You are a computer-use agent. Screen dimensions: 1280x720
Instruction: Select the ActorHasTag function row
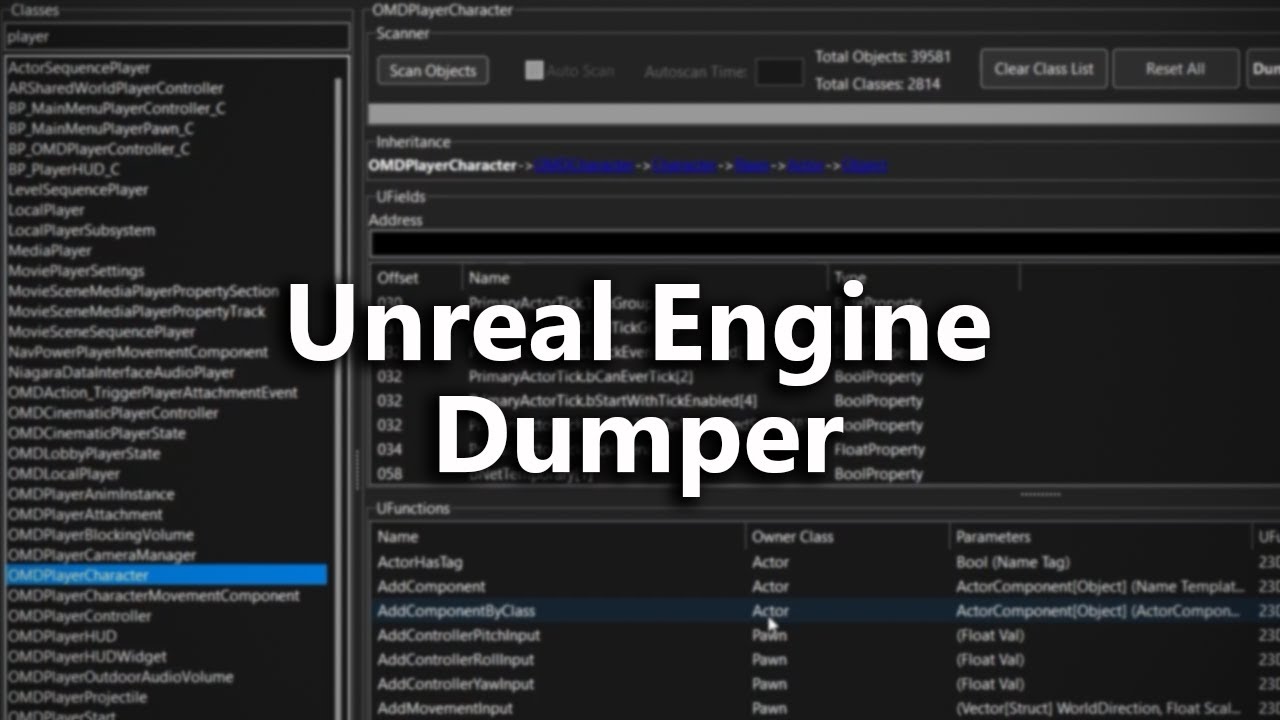[x=825, y=563]
